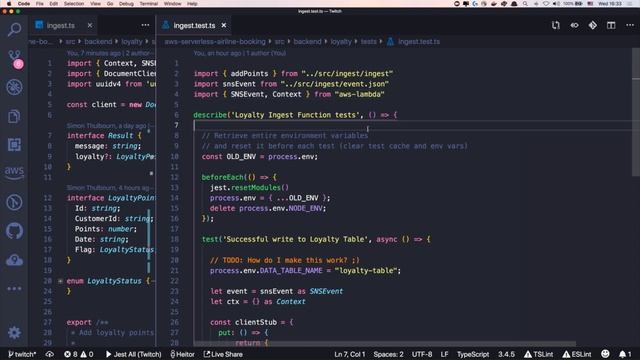
Task: Click the cloud sync icon in status bar
Action: point(49,354)
